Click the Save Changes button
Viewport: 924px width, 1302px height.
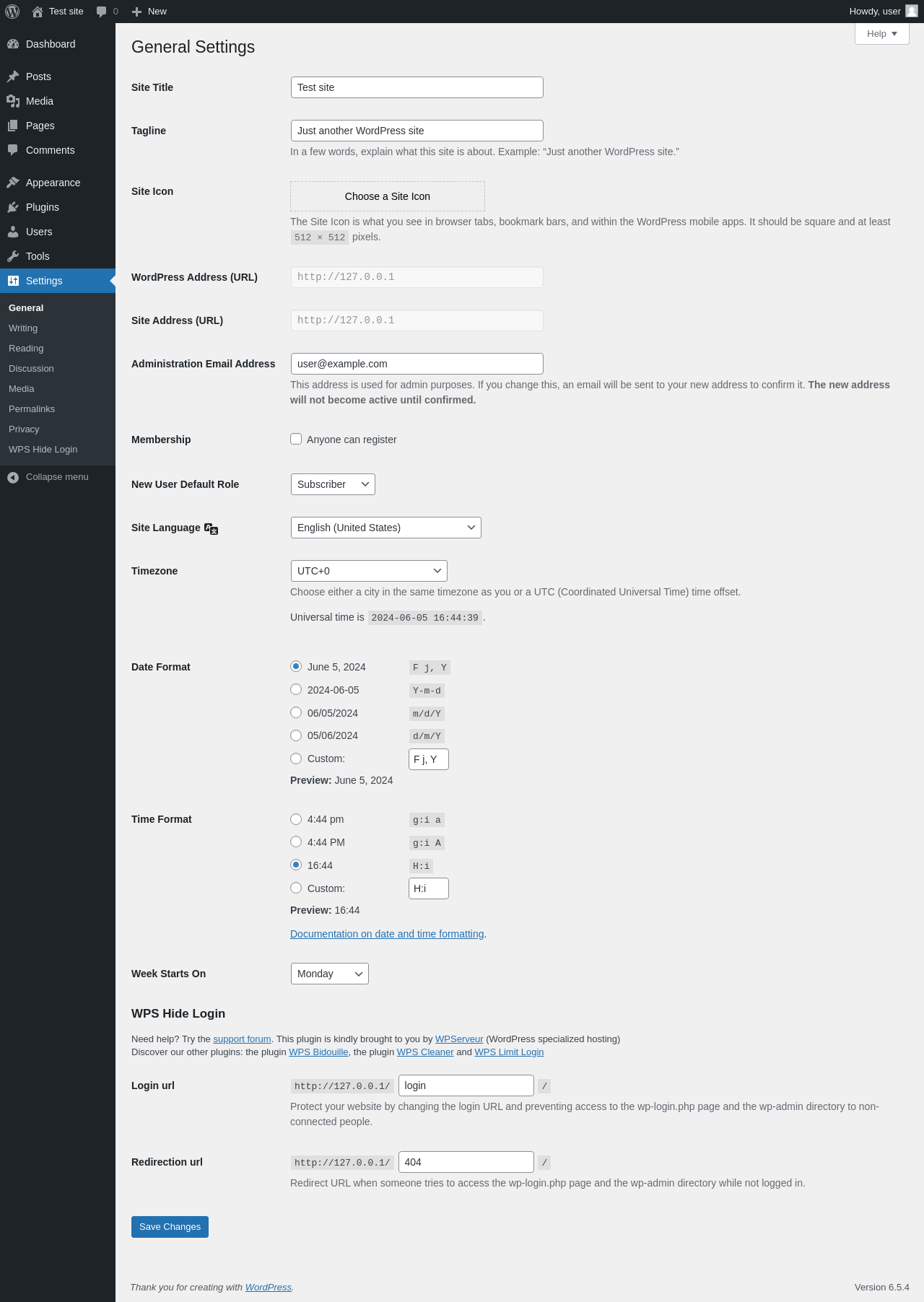tap(170, 1227)
